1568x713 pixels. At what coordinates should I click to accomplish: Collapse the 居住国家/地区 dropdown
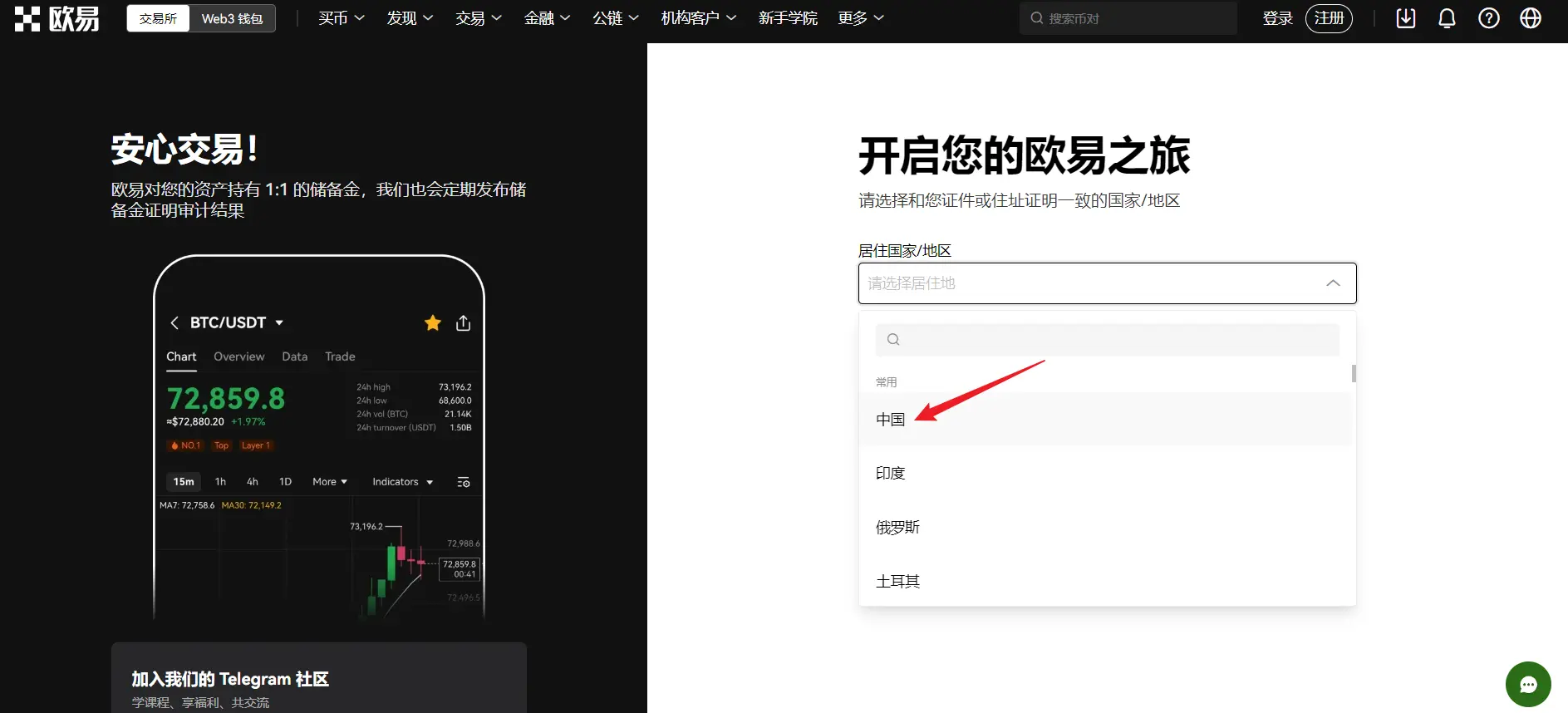tap(1333, 283)
